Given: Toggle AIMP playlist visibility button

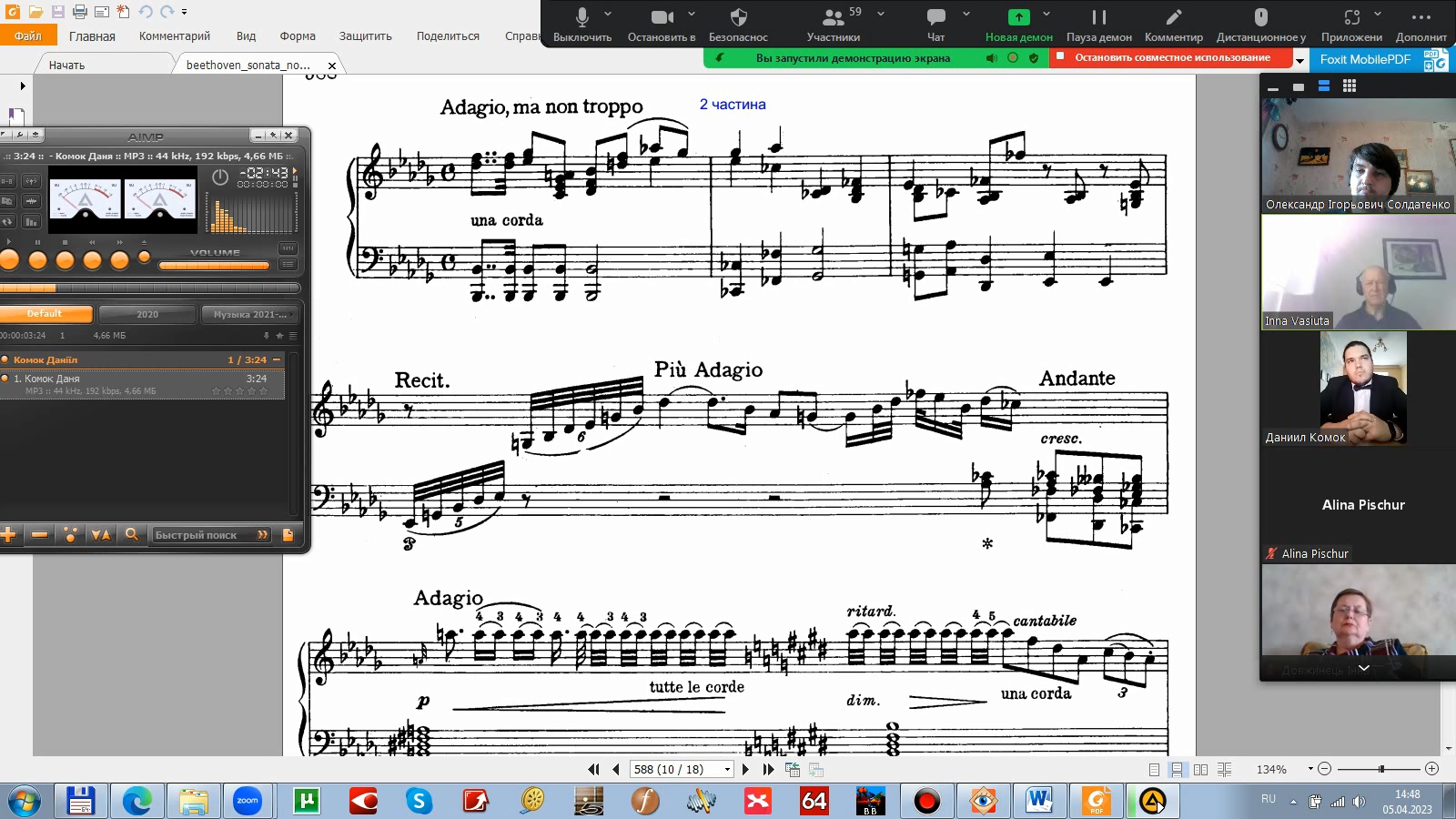Looking at the screenshot, I should (288, 265).
